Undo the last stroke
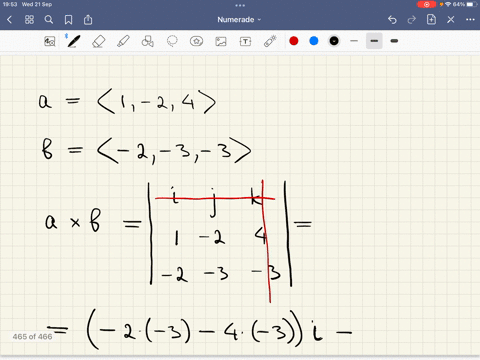 tap(392, 20)
